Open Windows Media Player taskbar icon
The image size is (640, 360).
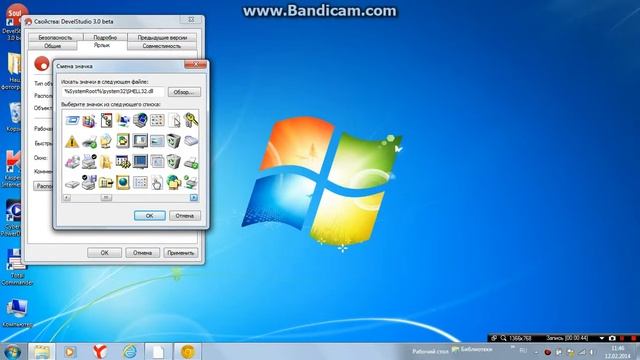tap(70, 351)
